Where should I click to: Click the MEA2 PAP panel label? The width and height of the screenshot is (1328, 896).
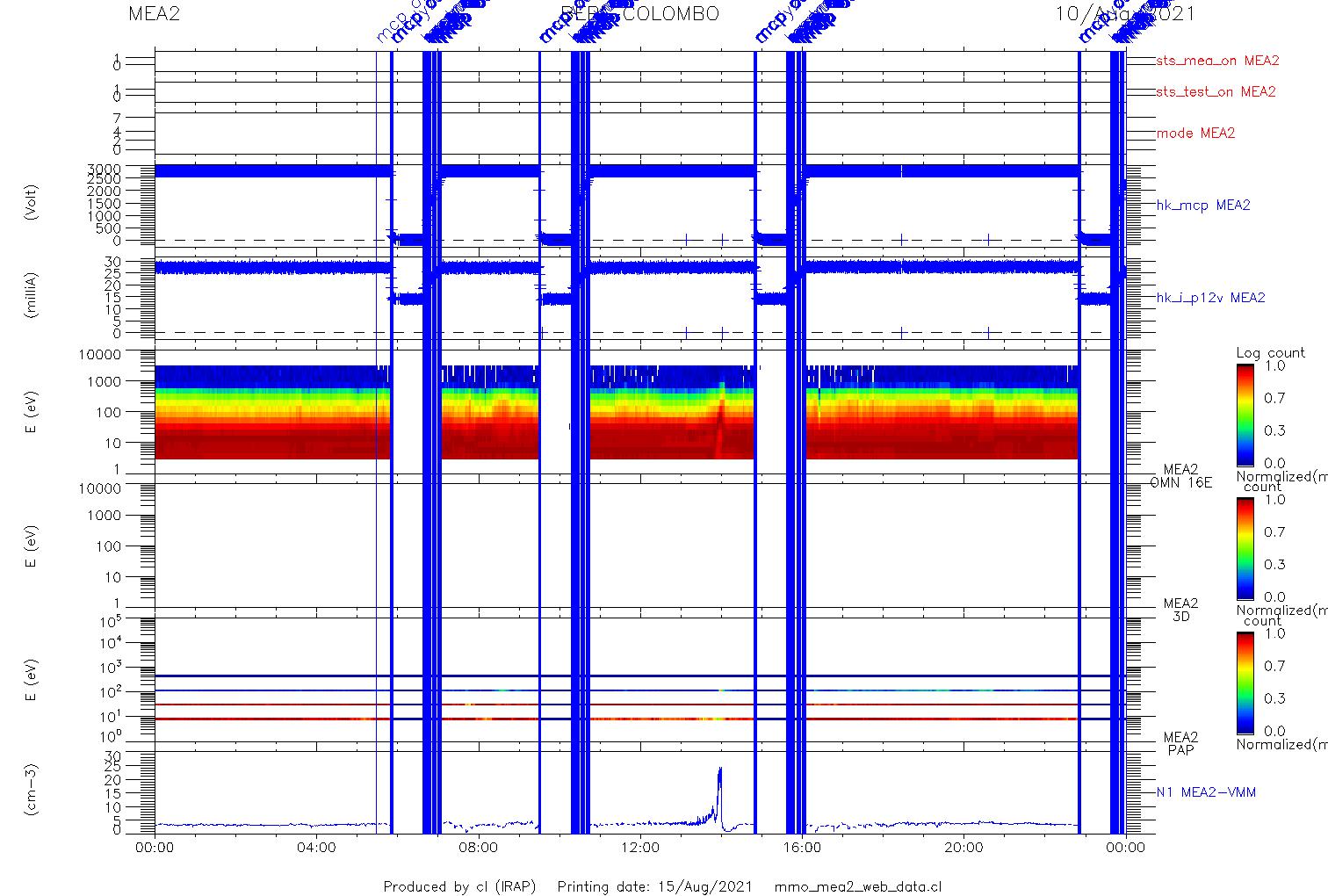coord(1181,743)
